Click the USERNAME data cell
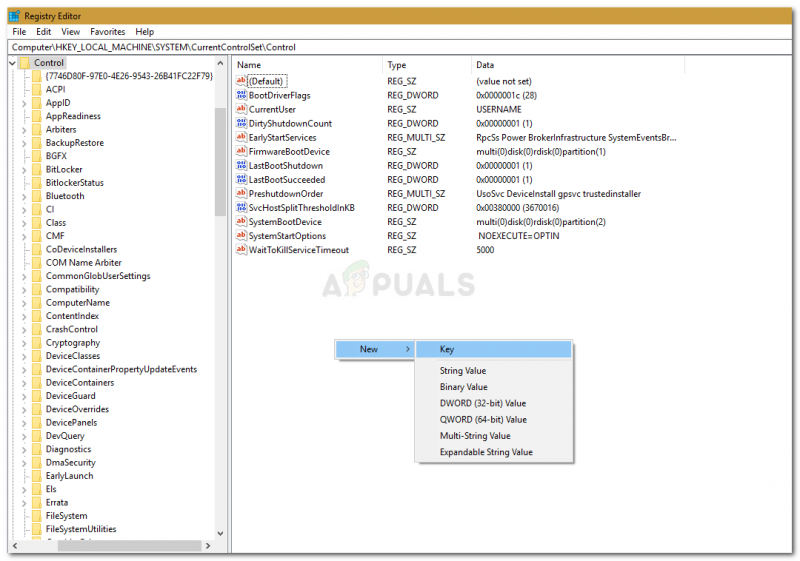 [498, 109]
